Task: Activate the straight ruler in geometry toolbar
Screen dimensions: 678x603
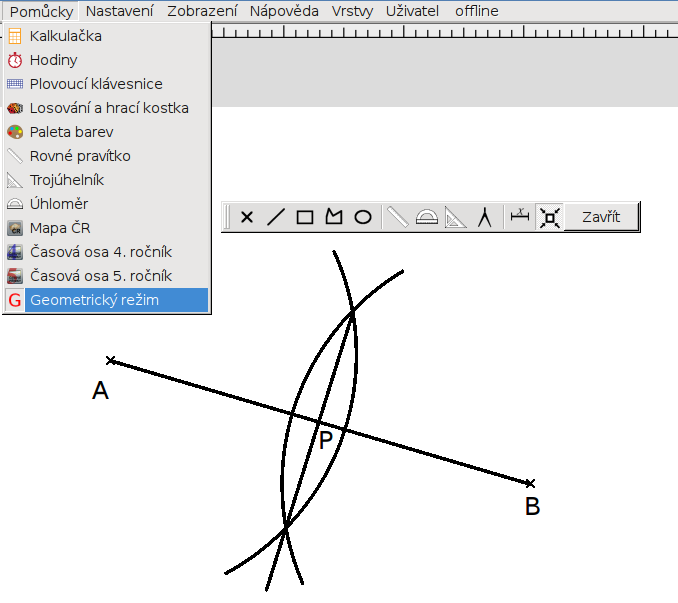Action: 398,217
